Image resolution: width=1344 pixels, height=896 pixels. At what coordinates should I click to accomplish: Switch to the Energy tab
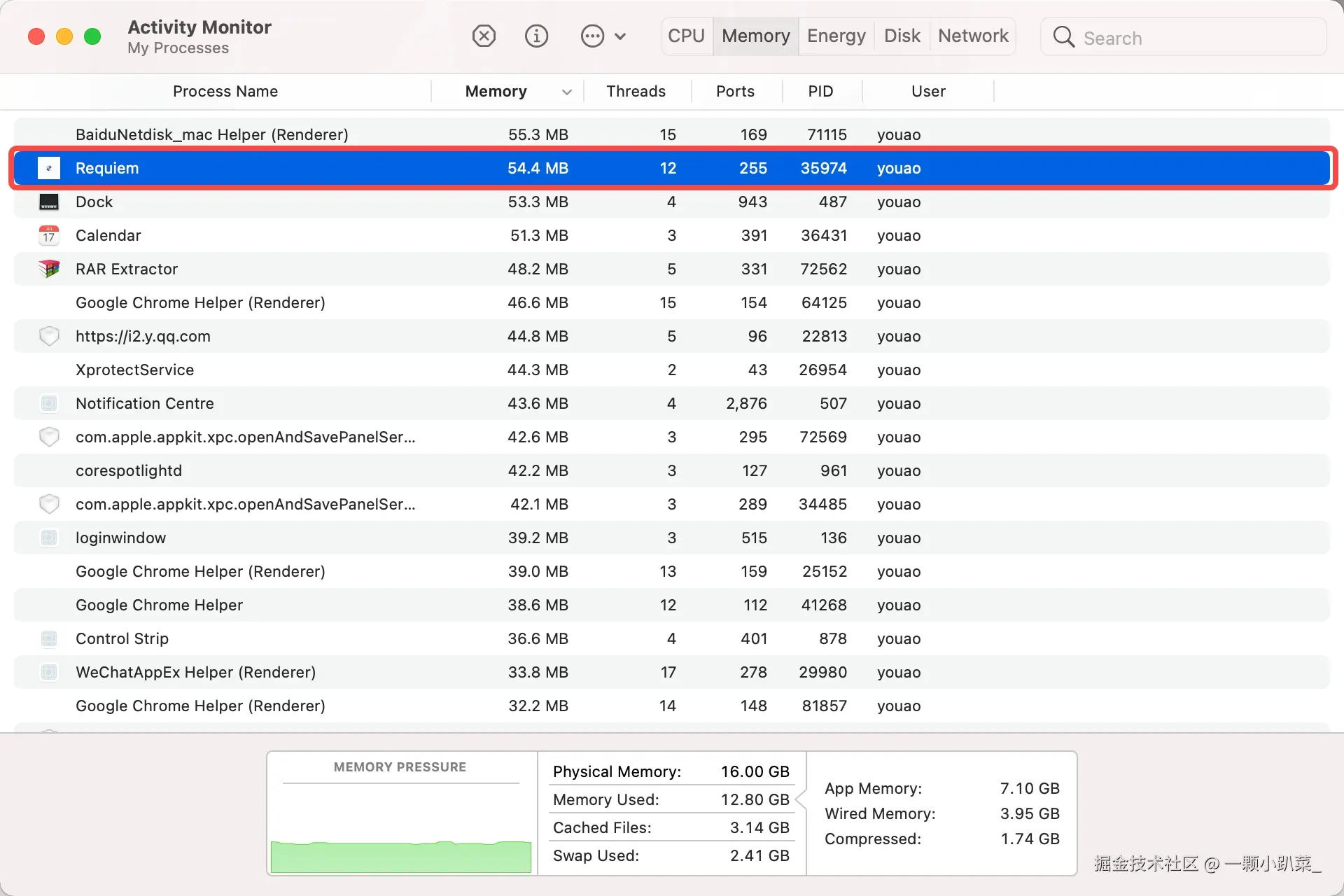pyautogui.click(x=836, y=36)
